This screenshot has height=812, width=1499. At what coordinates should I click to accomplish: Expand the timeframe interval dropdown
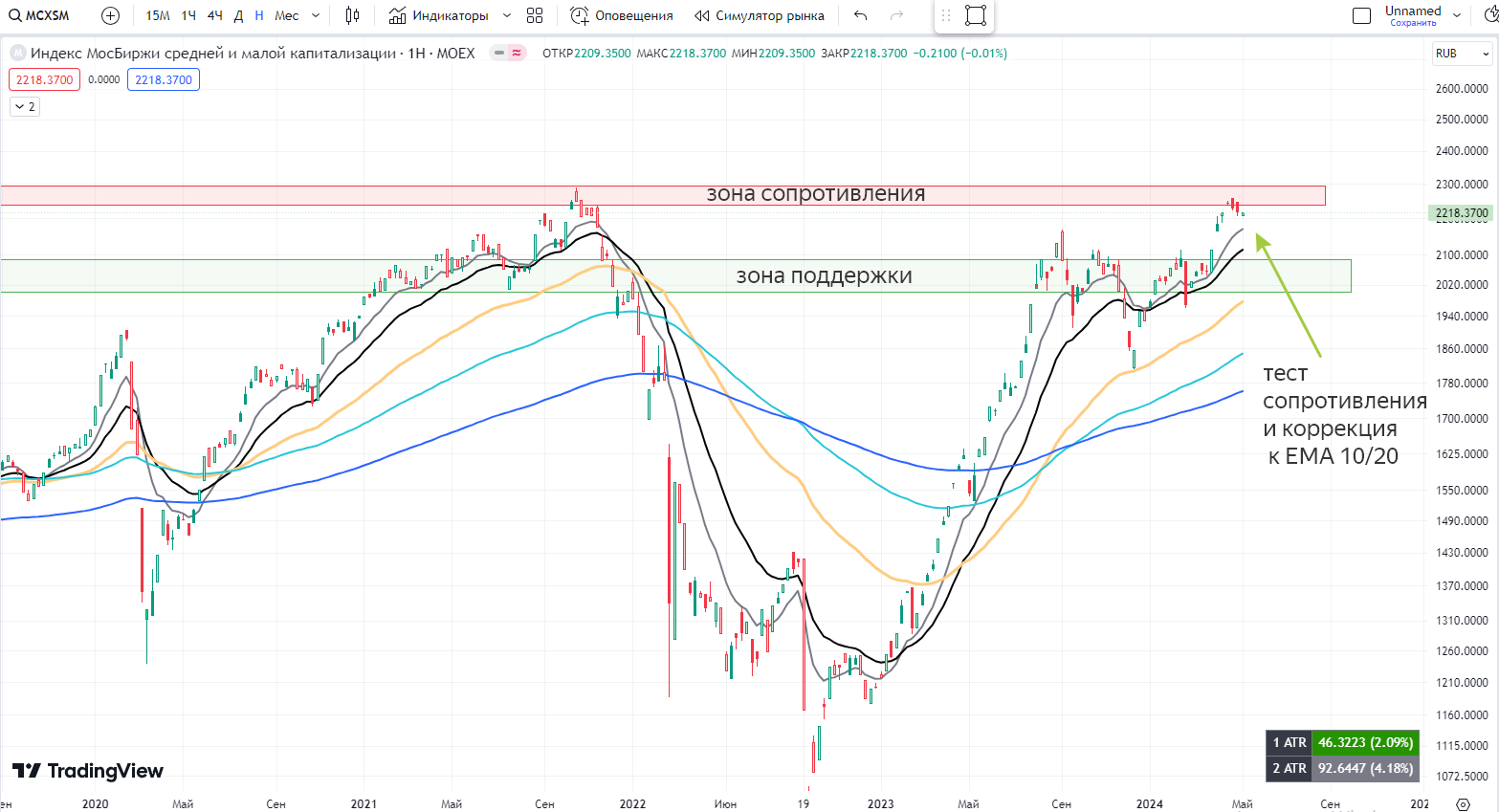coord(316,15)
